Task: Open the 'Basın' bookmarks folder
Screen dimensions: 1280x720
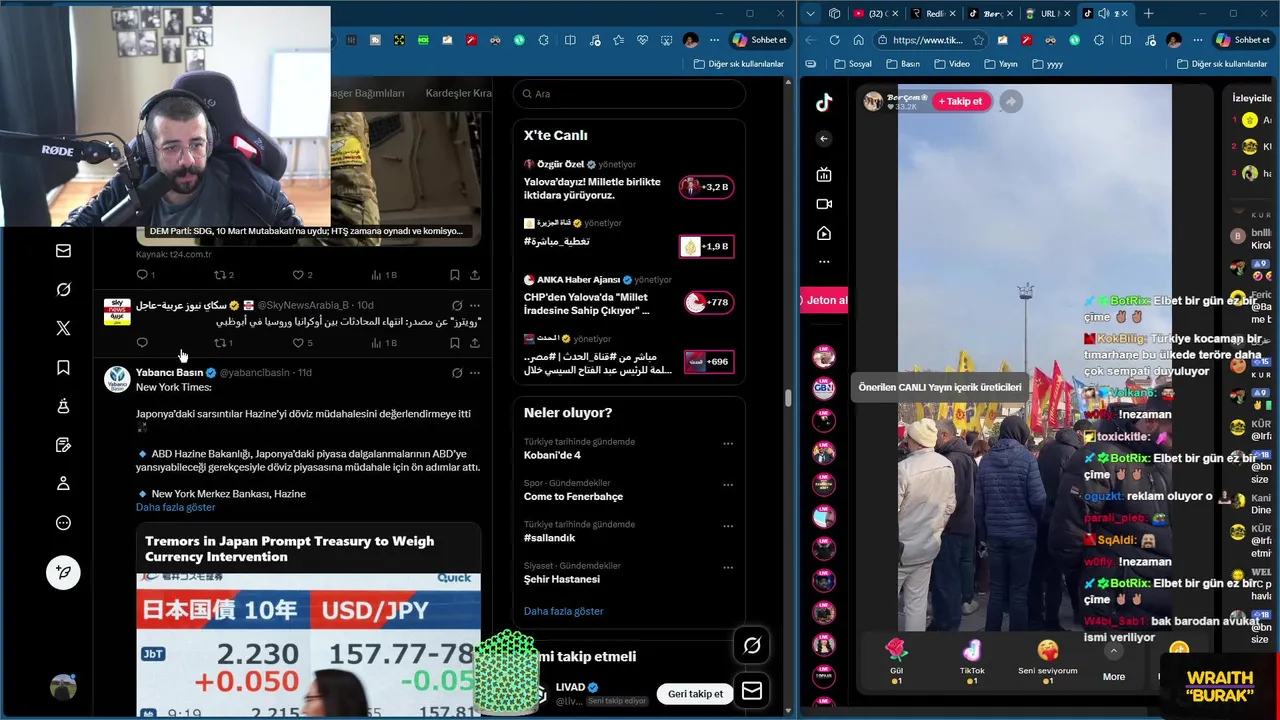Action: tap(902, 64)
